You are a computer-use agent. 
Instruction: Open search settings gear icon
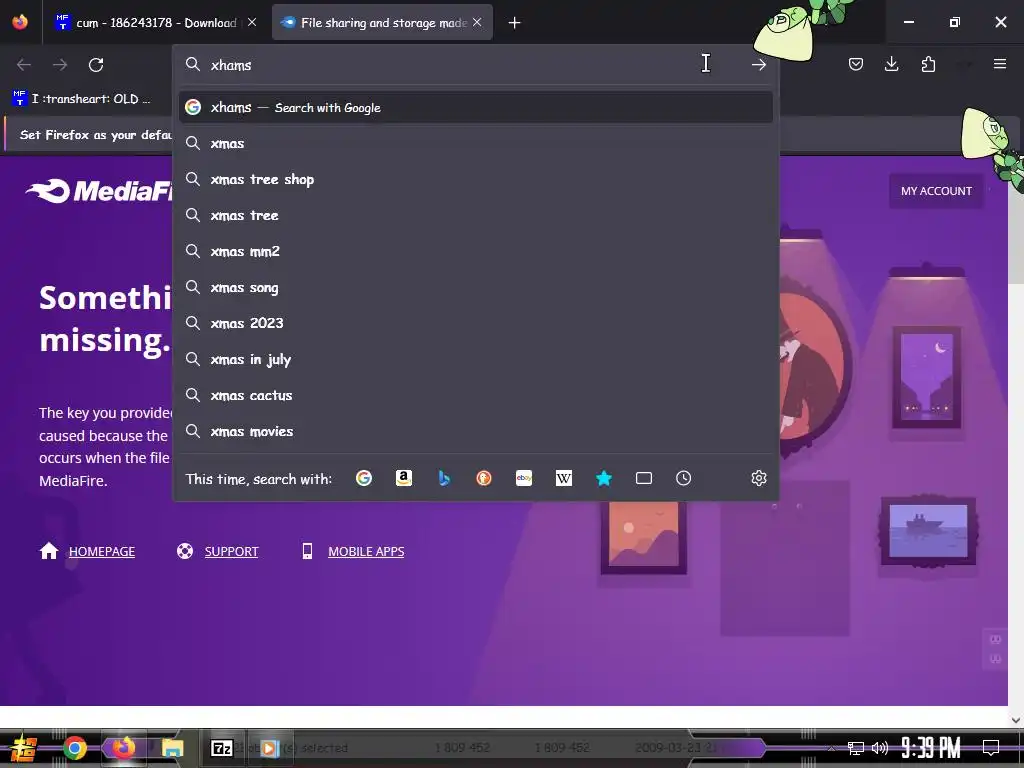point(759,478)
